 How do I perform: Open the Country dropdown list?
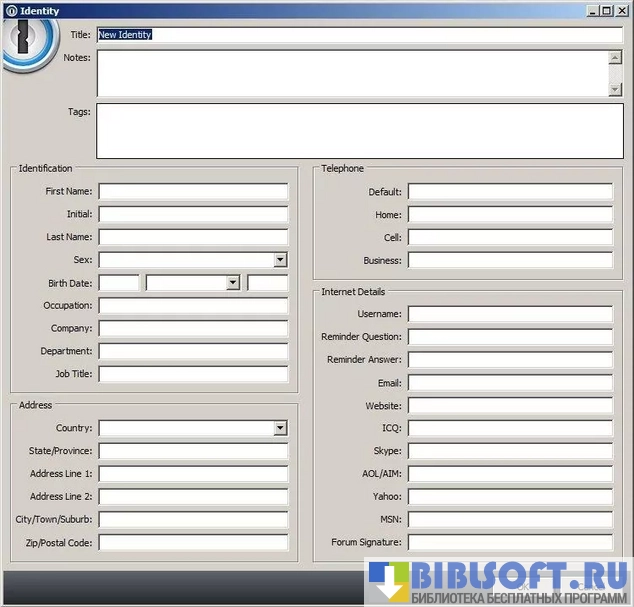tap(280, 428)
